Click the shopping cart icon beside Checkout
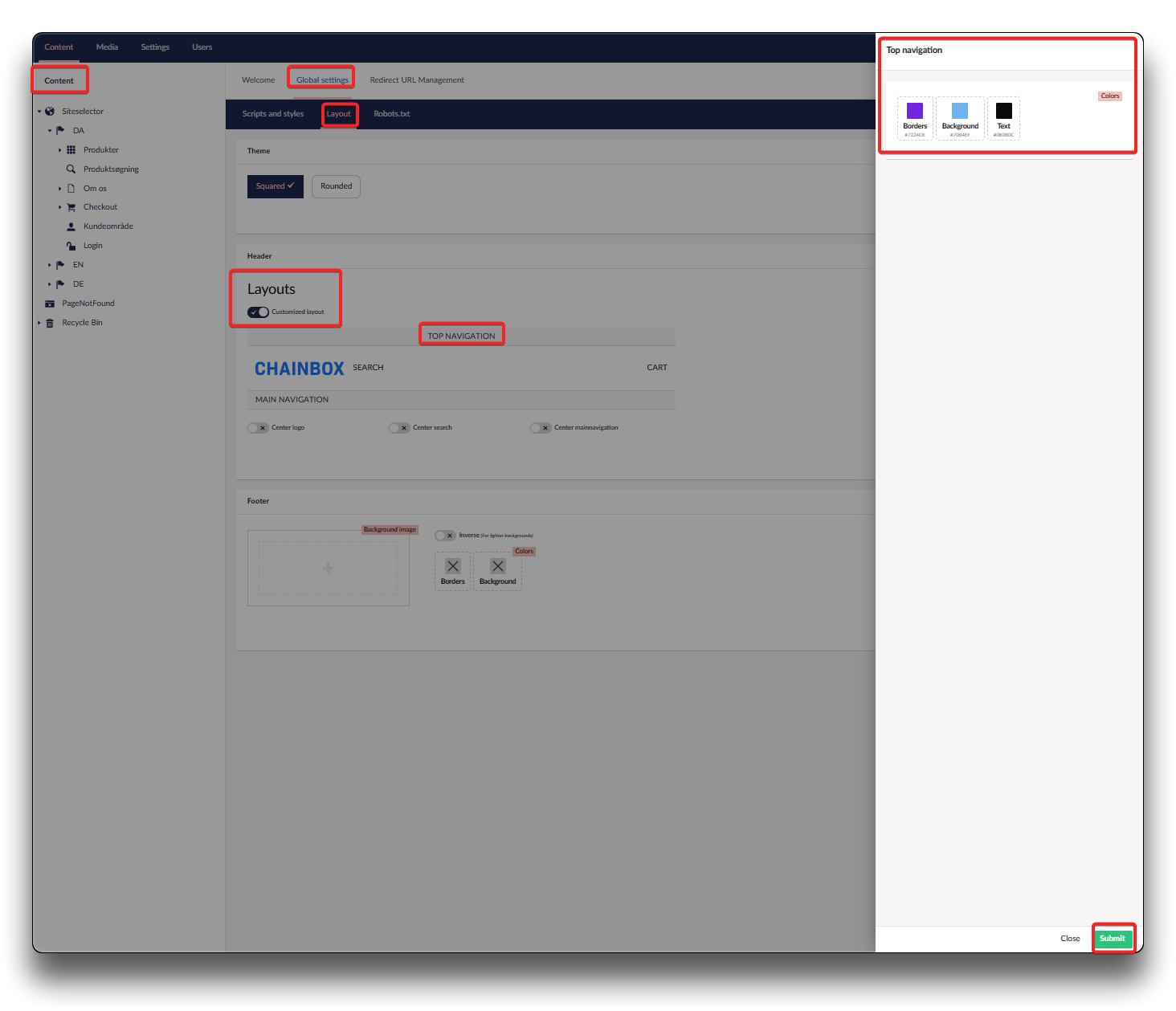Screen dimensions: 1176x1011 pos(71,207)
